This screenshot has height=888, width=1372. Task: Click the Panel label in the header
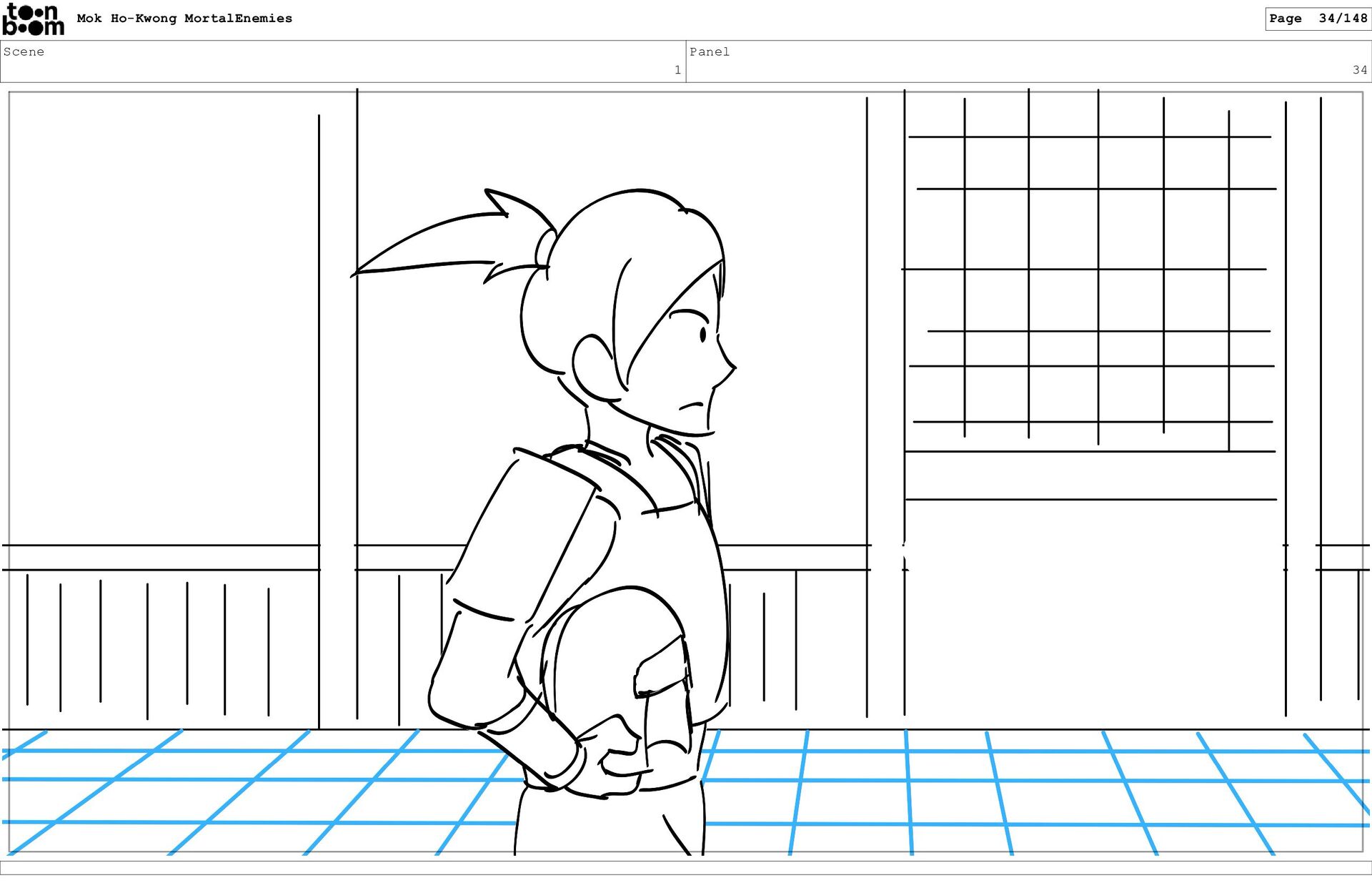point(709,51)
